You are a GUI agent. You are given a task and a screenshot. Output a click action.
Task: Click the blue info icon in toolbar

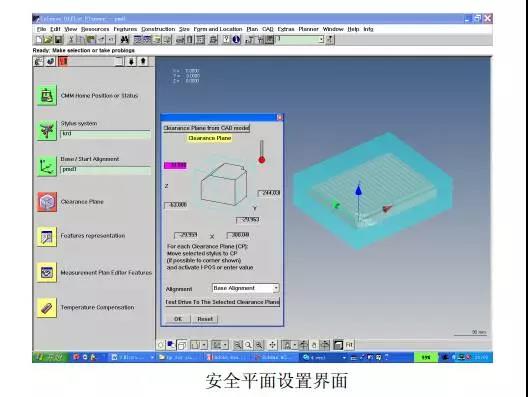click(x=236, y=40)
